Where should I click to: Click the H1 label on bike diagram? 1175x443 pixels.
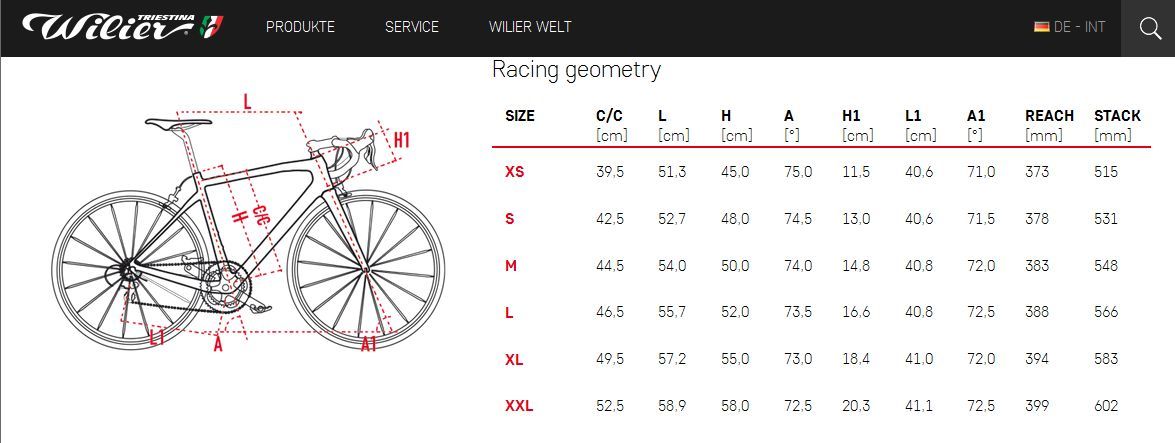pyautogui.click(x=401, y=140)
